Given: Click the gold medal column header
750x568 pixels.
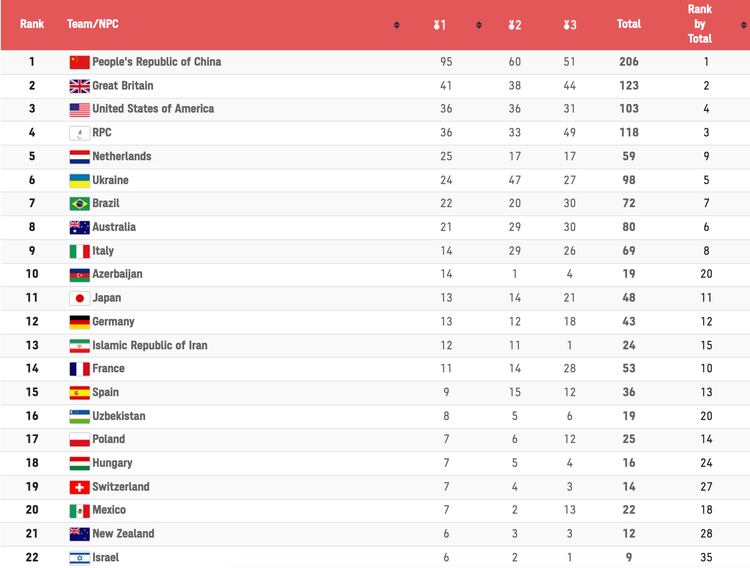Looking at the screenshot, I should [x=440, y=24].
